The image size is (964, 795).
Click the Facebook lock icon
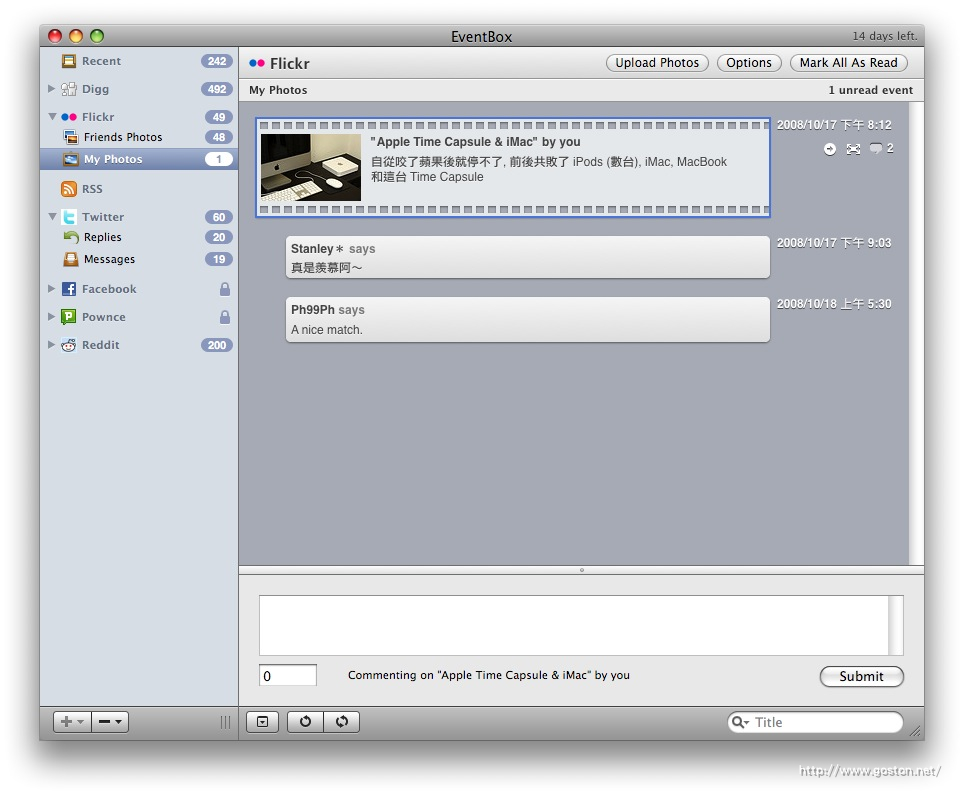(x=225, y=289)
